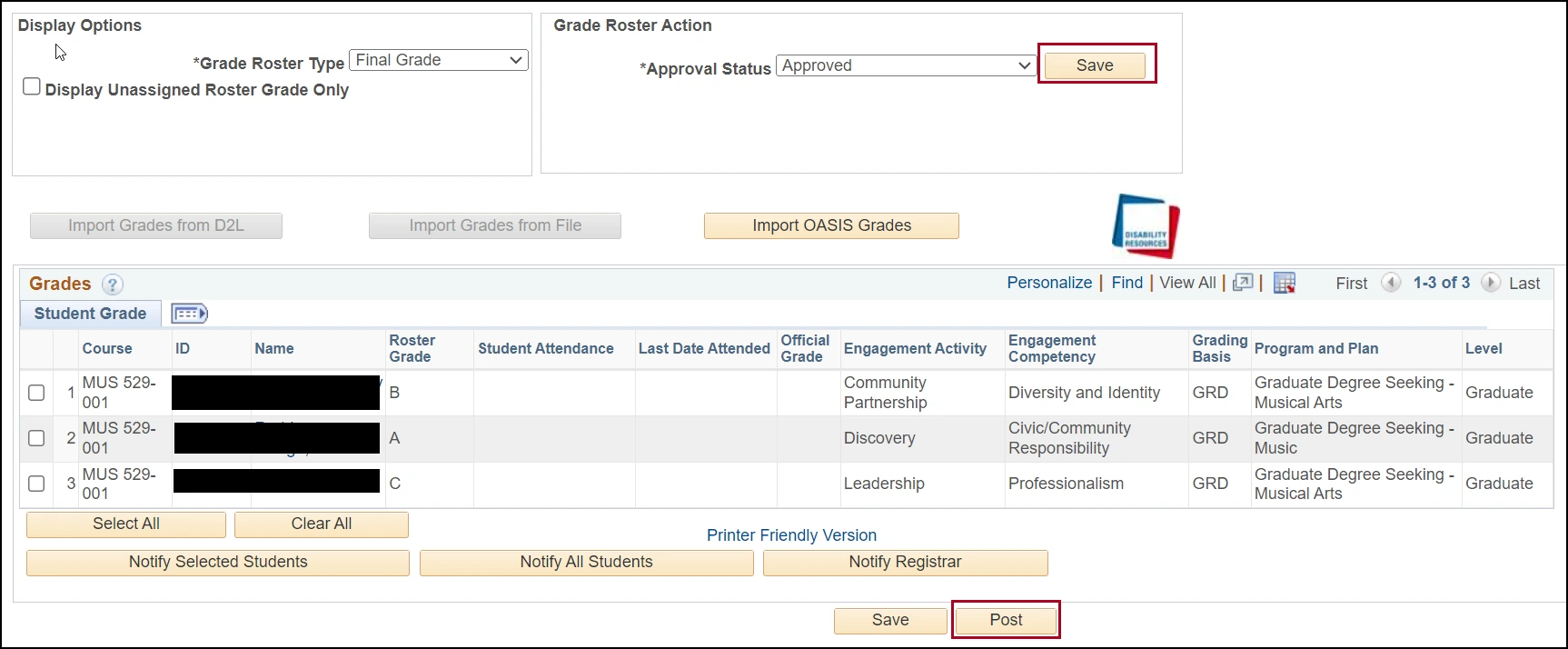1568x649 pixels.
Task: Click the Civic/Community Responsibility cell
Action: 1069,438
